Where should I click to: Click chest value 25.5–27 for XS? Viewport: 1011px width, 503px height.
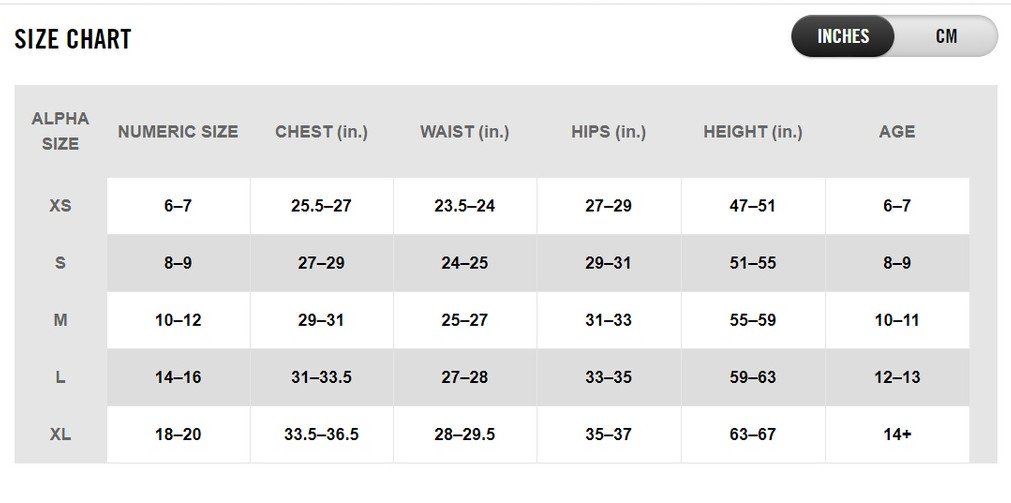[321, 206]
